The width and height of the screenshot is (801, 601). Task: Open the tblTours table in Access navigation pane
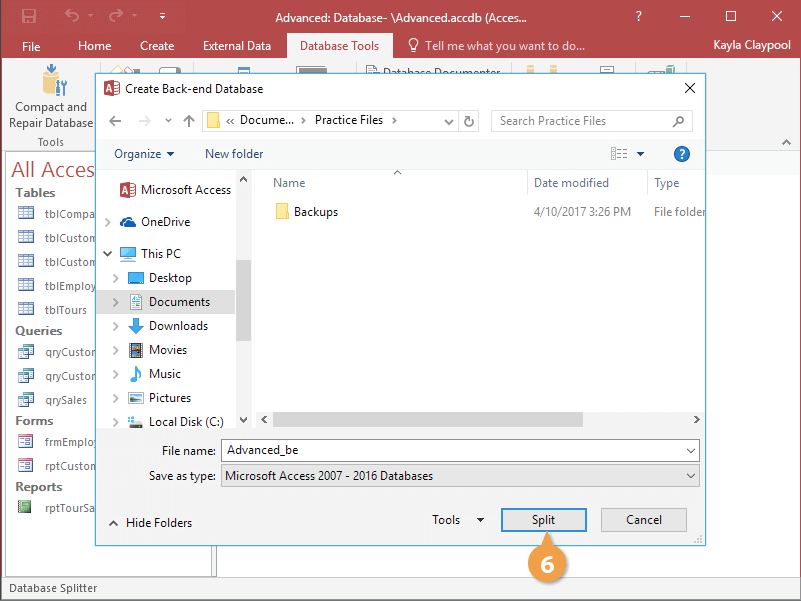tap(53, 310)
